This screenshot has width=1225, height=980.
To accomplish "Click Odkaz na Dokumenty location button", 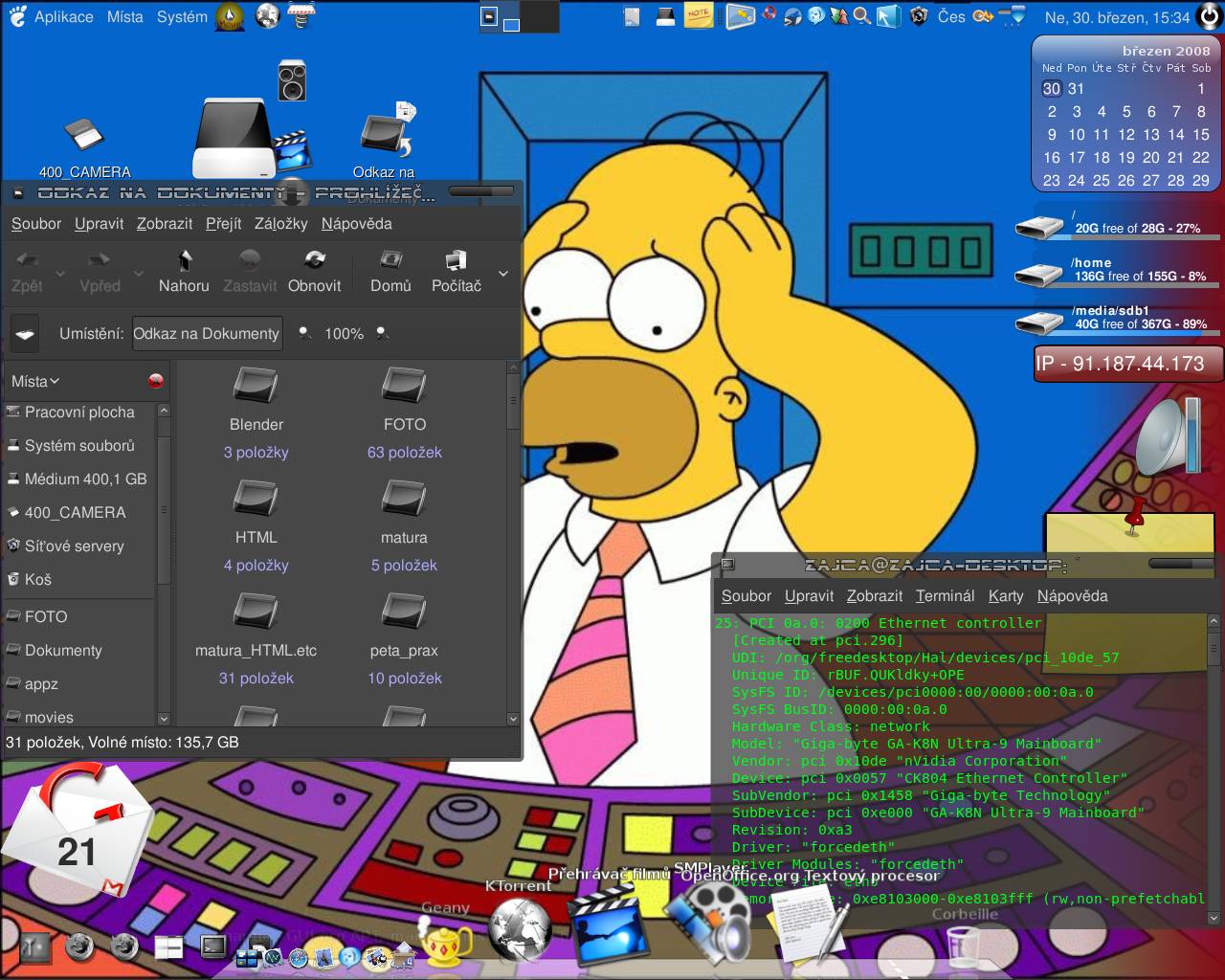I will click(207, 333).
